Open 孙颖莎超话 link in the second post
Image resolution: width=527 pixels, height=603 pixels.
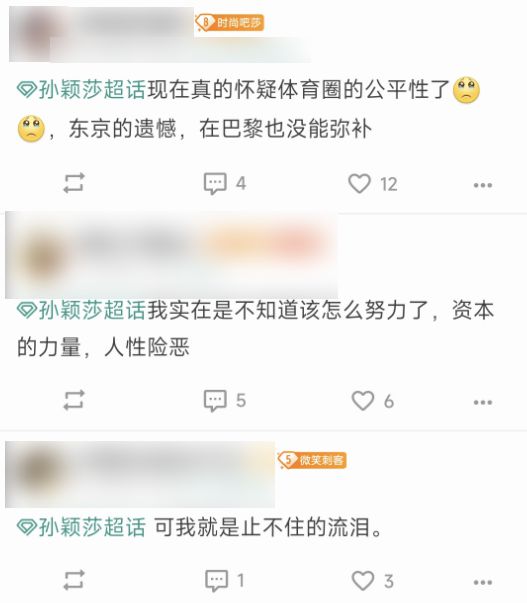[x=82, y=310]
